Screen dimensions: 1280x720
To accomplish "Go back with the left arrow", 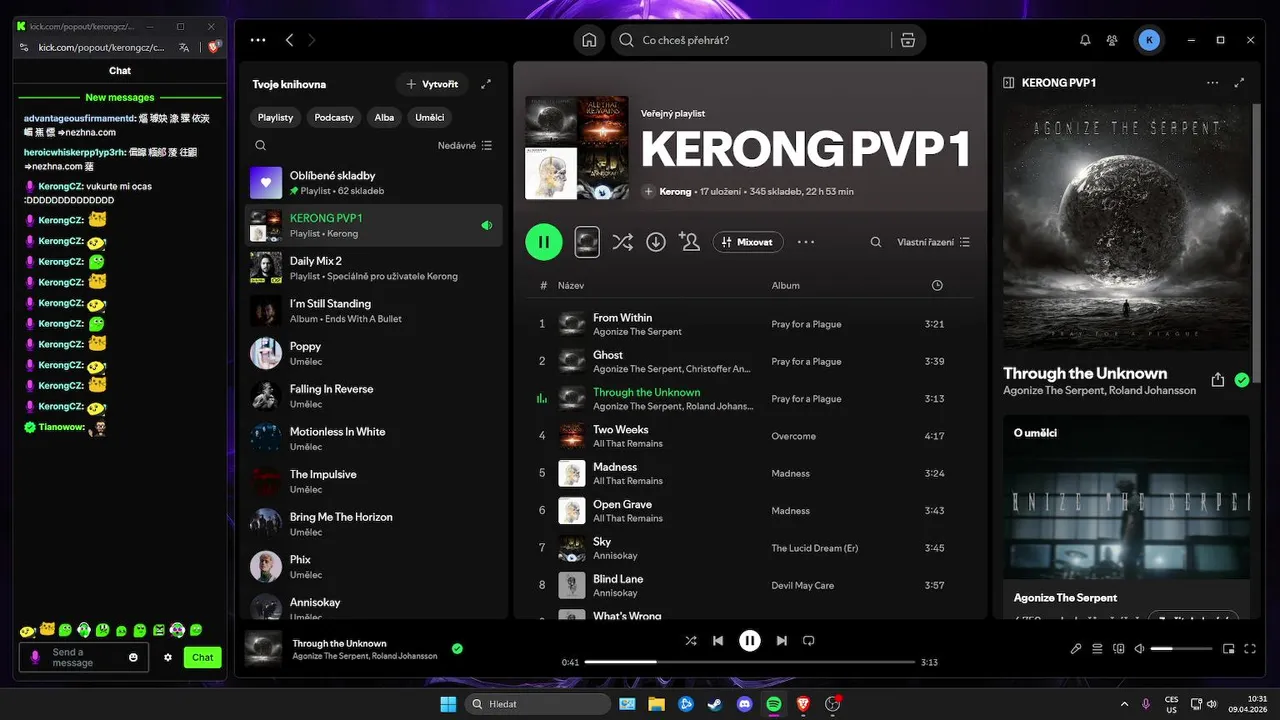I will 289,40.
